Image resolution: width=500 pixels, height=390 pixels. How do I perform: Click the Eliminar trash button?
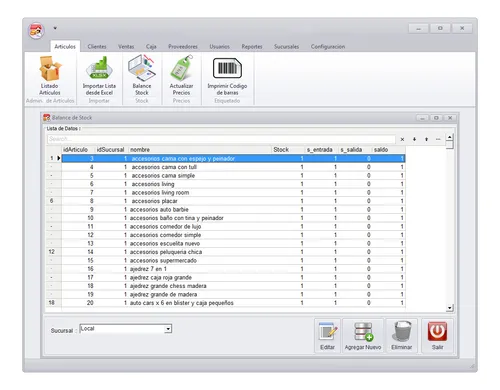click(402, 336)
